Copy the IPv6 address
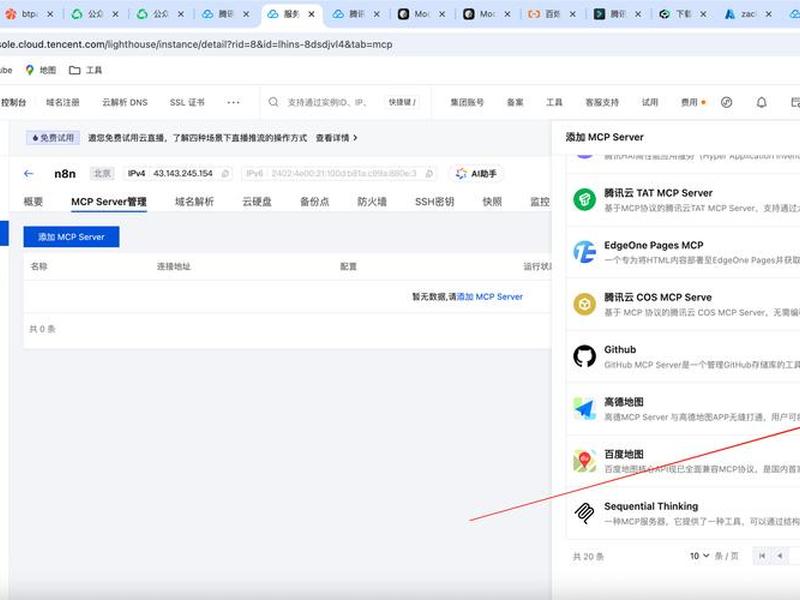Image resolution: width=800 pixels, height=600 pixels. click(429, 174)
